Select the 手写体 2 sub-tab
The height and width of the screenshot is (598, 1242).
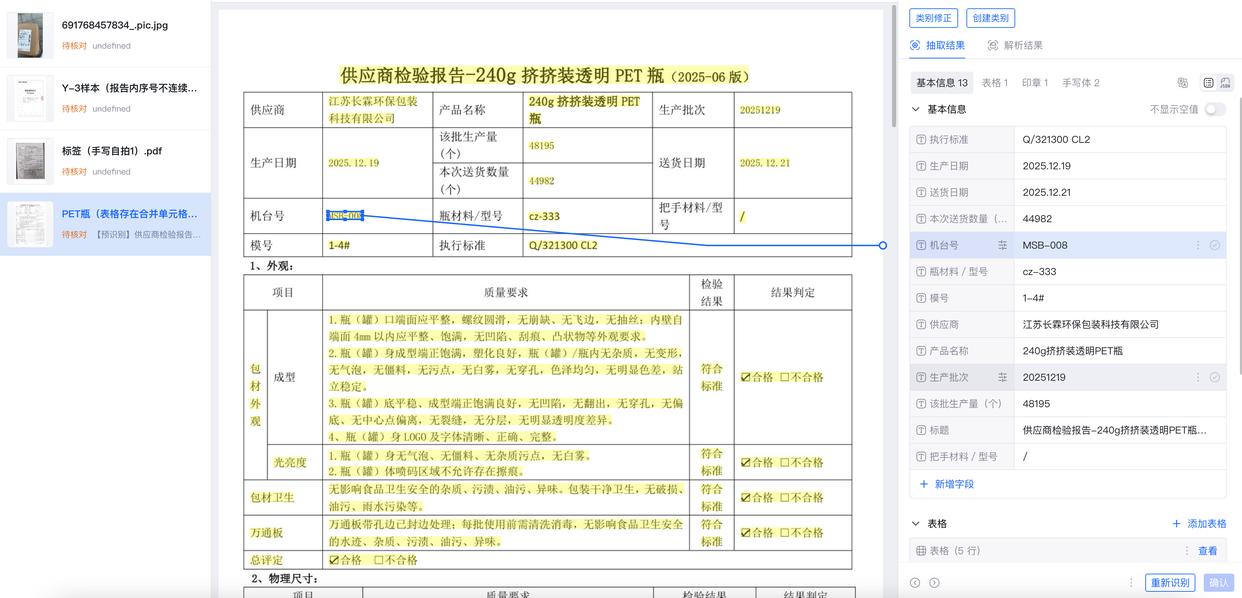1081,83
